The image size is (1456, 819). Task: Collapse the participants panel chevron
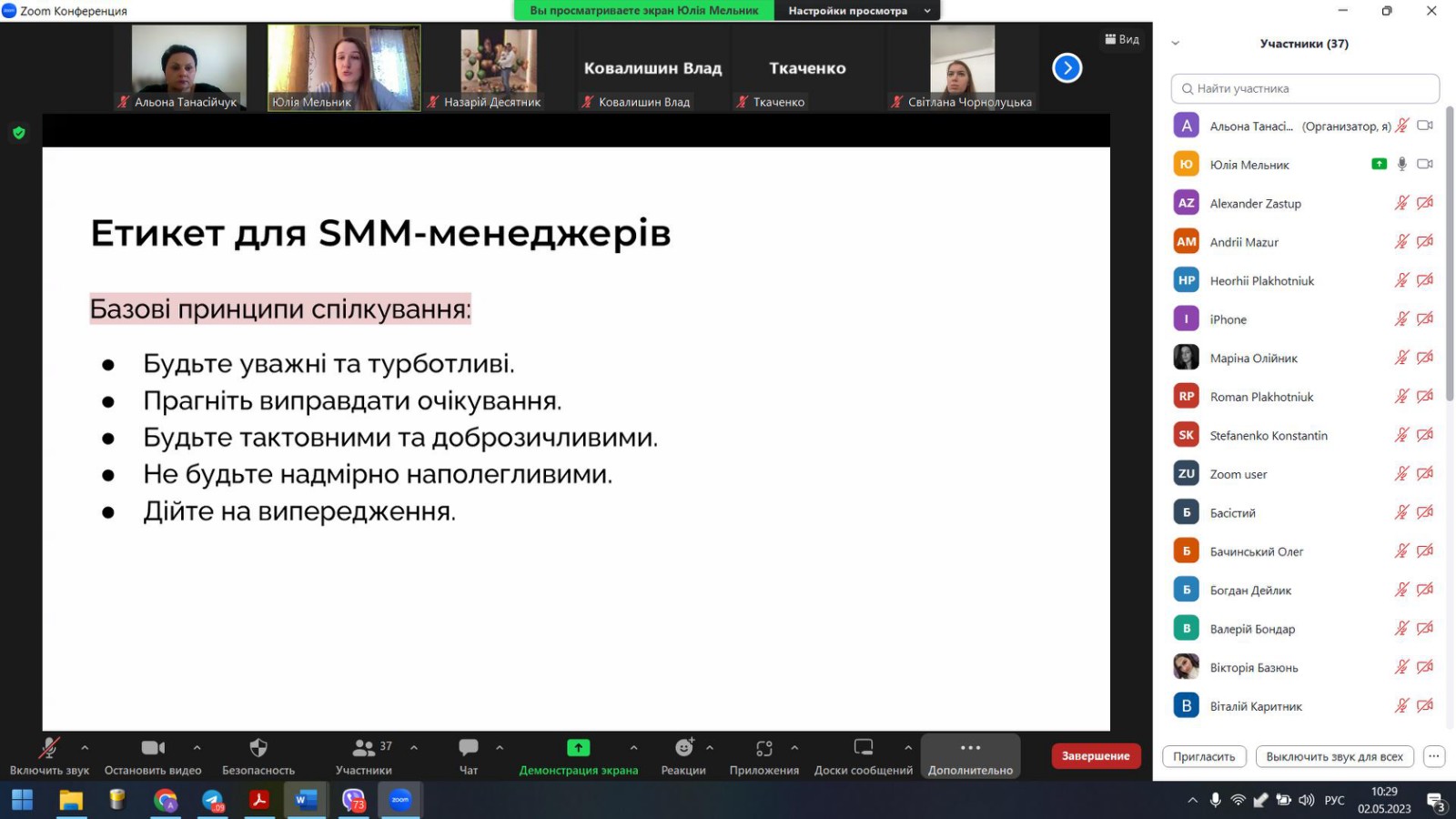click(1175, 43)
